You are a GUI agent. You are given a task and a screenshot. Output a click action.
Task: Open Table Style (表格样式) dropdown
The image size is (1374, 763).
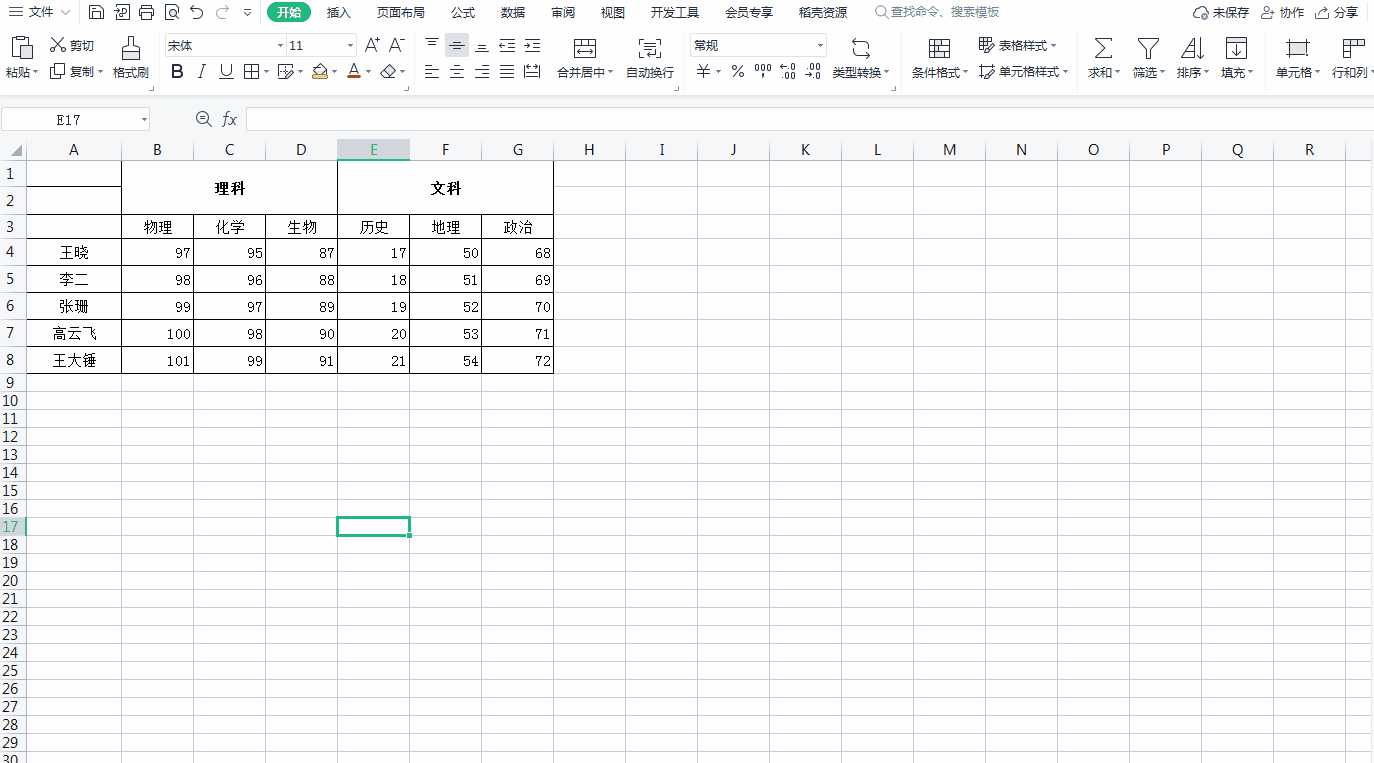click(x=1017, y=46)
